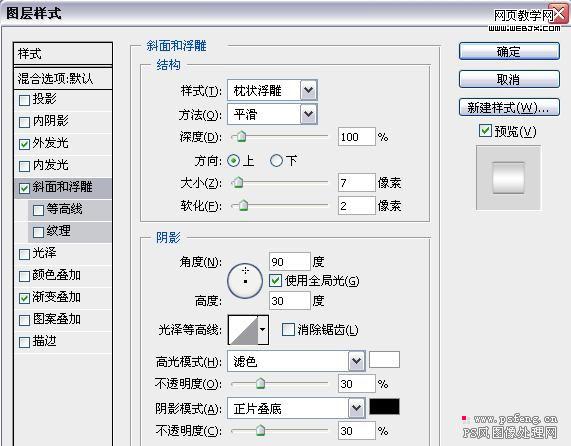The image size is (571, 446).
Task: Click the 深度 depth value field
Action: (x=357, y=137)
